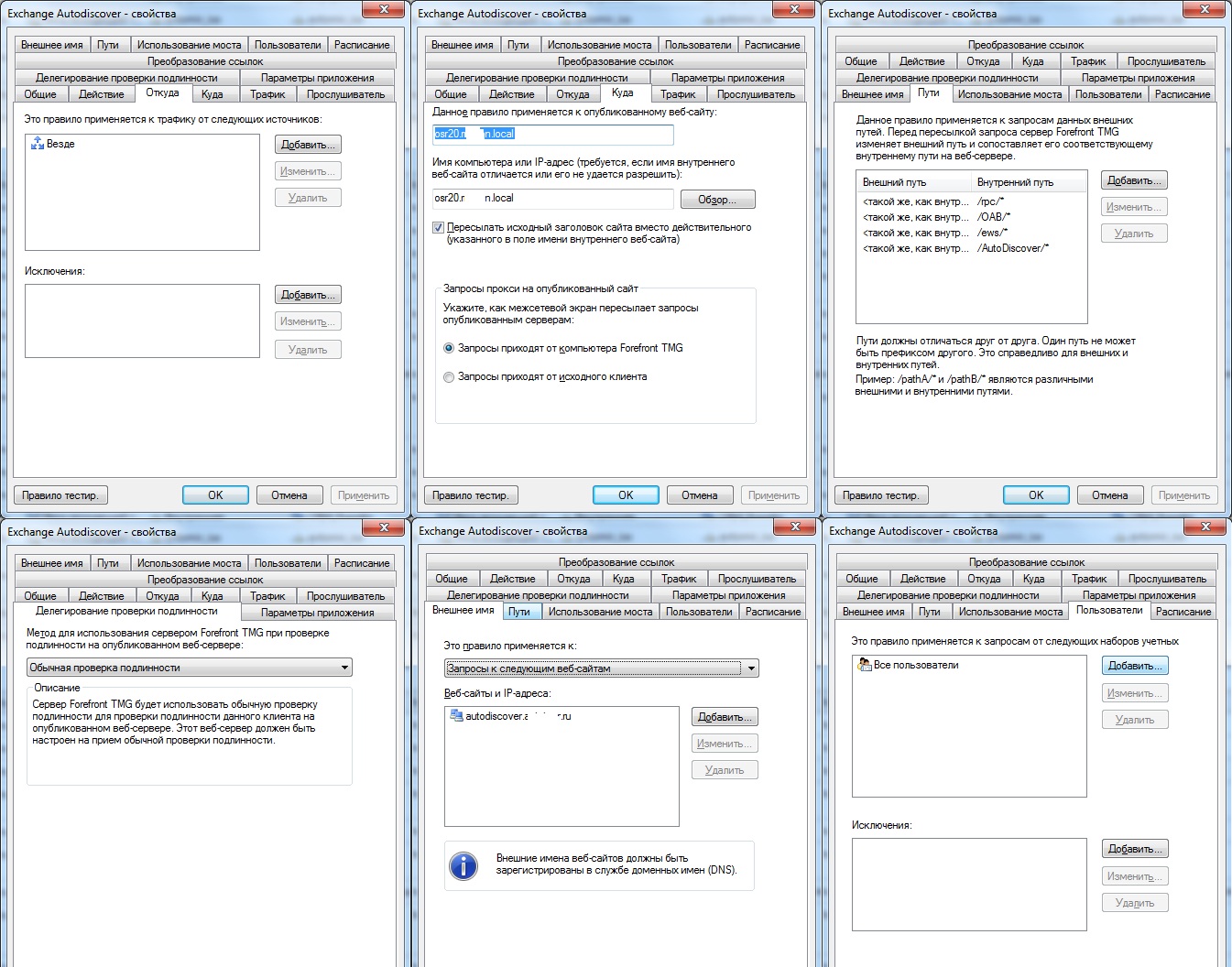Click Добавить beside the paths table
The image size is (1232, 967).
click(x=1134, y=180)
